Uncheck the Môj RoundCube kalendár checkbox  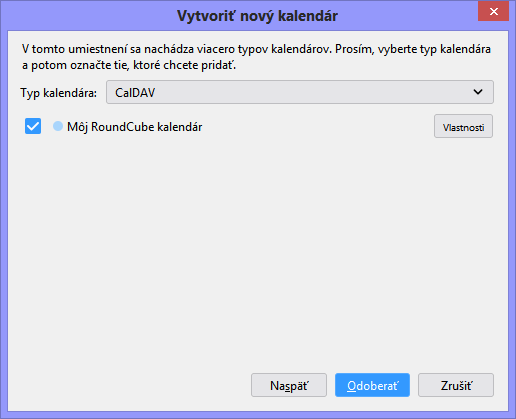[33, 126]
